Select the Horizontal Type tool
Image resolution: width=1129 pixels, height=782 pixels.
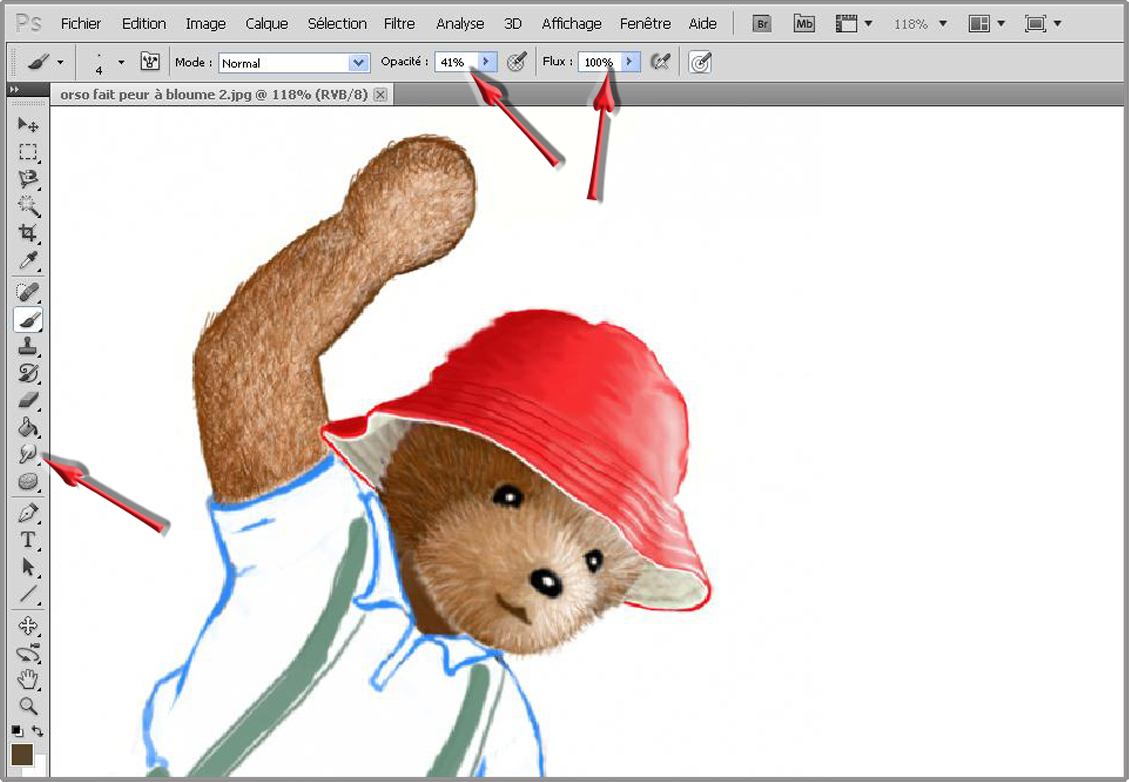point(28,540)
